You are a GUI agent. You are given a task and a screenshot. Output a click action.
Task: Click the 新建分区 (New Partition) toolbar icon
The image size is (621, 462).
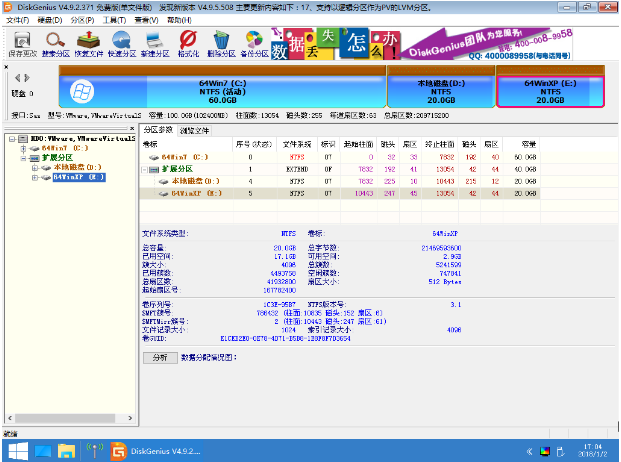156,43
